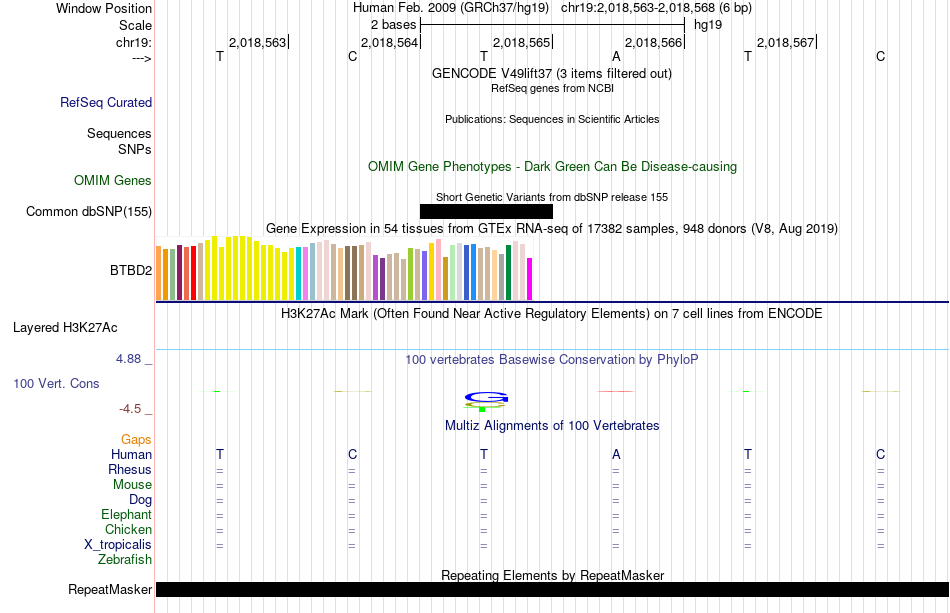Click the 100 Vert. Cons track label
The height and width of the screenshot is (613, 950).
coord(56,383)
